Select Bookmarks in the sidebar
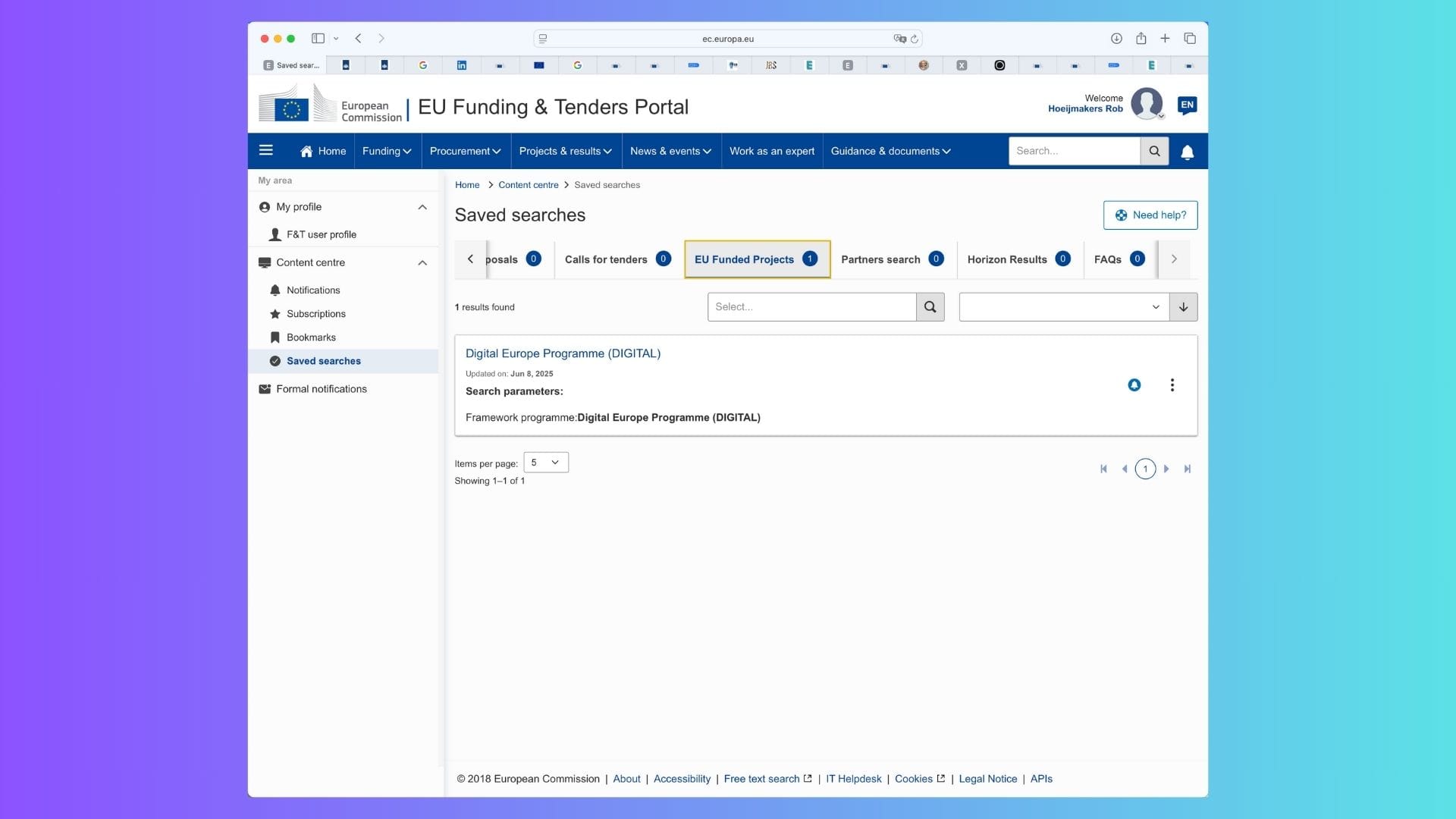This screenshot has height=819, width=1456. [x=311, y=337]
